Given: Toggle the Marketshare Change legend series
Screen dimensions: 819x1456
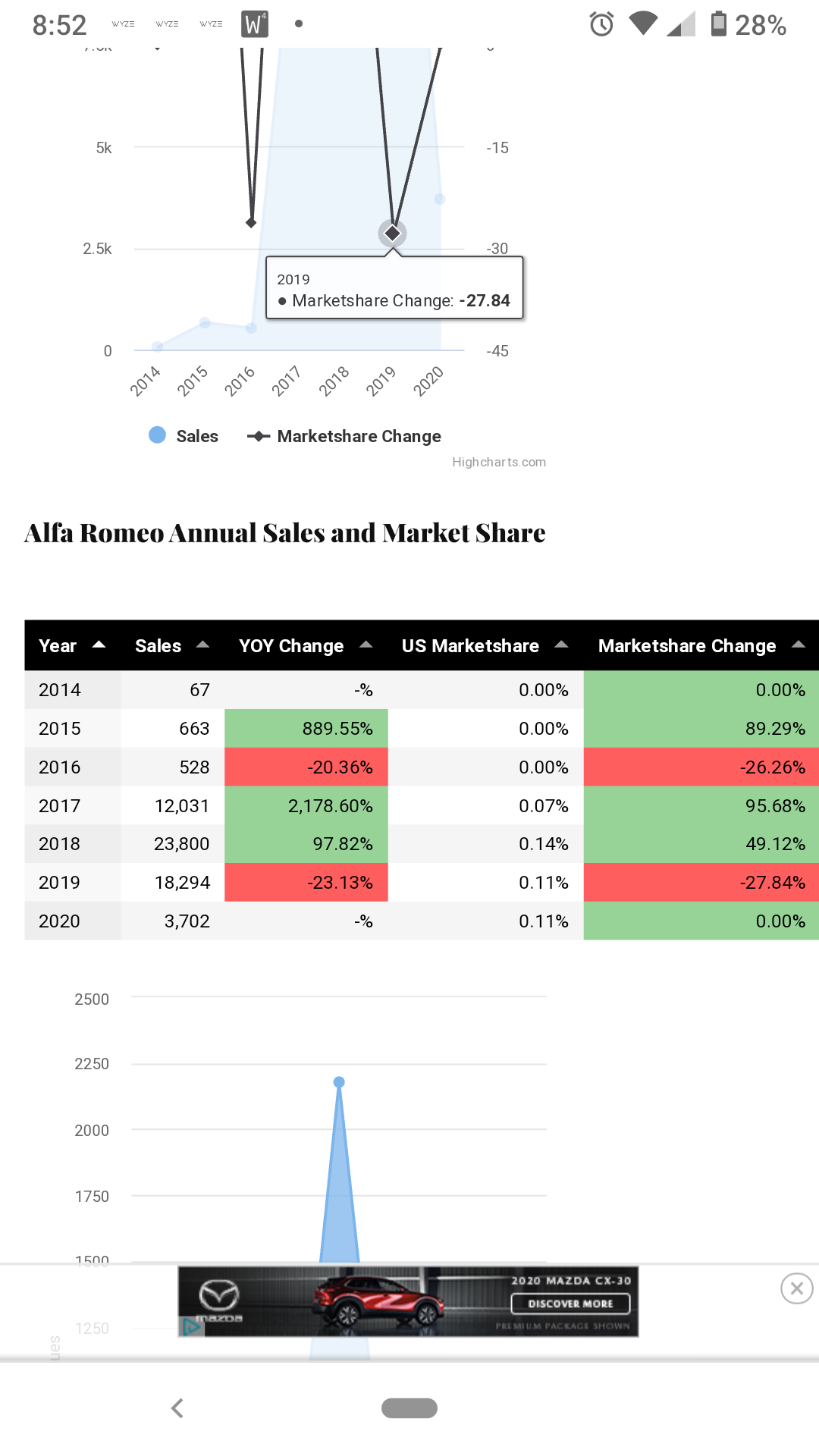Looking at the screenshot, I should pyautogui.click(x=344, y=436).
